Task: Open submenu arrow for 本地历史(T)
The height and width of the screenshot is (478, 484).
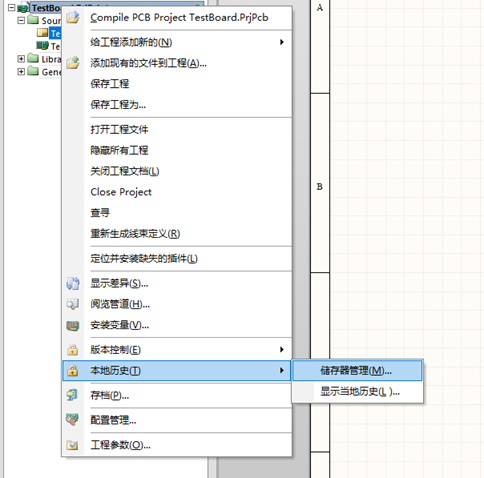Action: pos(282,370)
